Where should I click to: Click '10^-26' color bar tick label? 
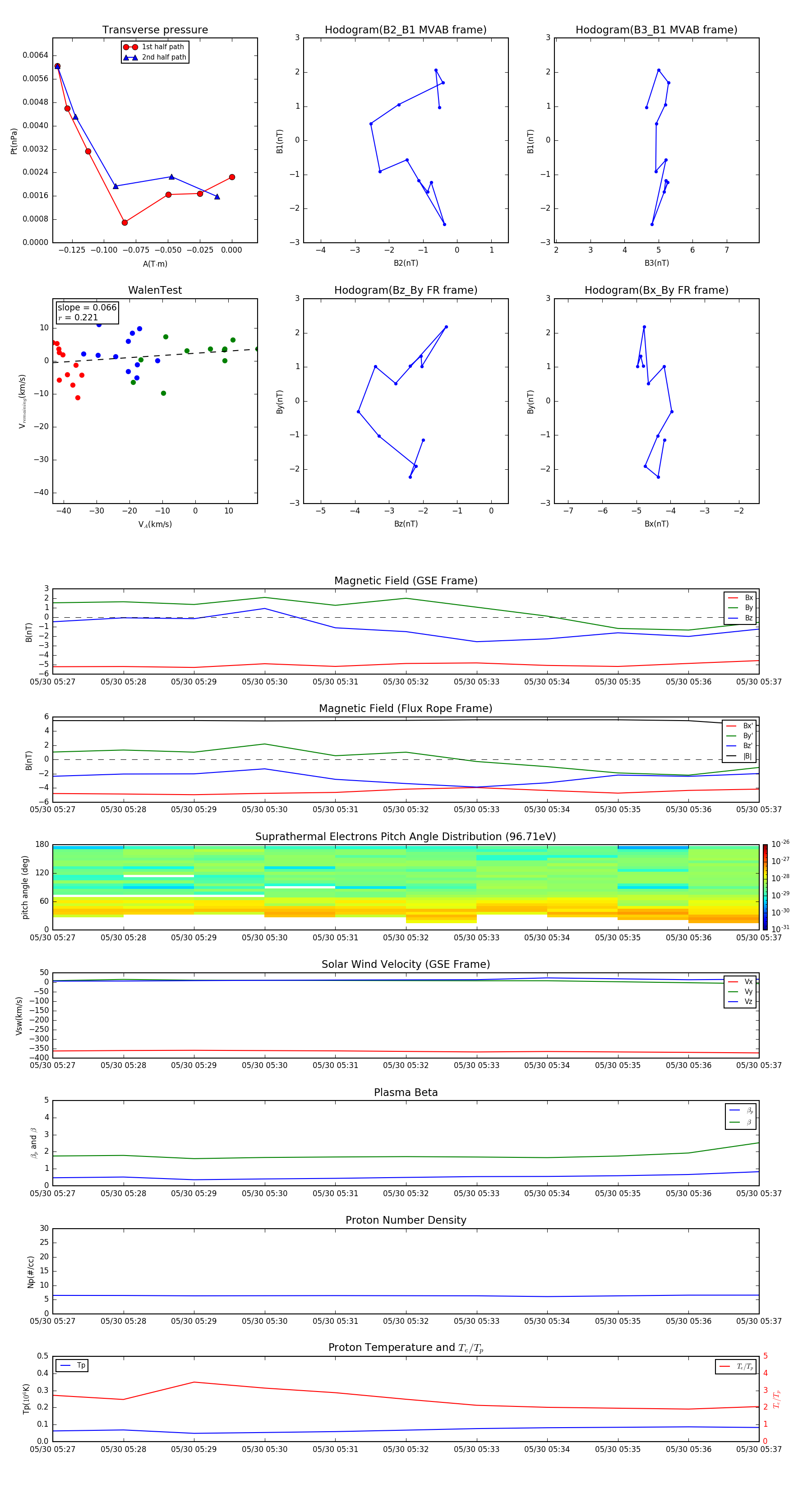780,844
